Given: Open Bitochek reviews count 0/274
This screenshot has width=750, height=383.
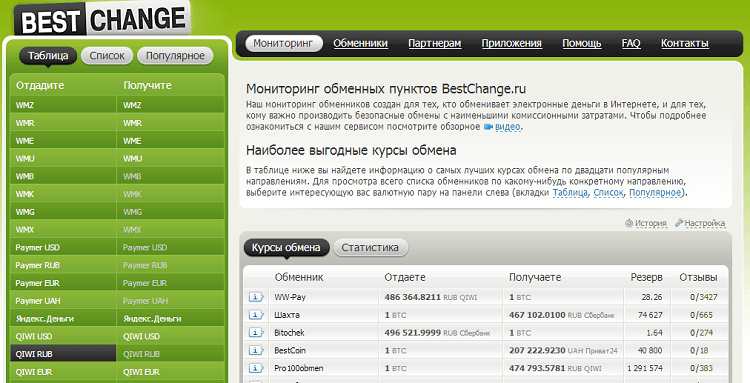Looking at the screenshot, I should (701, 332).
